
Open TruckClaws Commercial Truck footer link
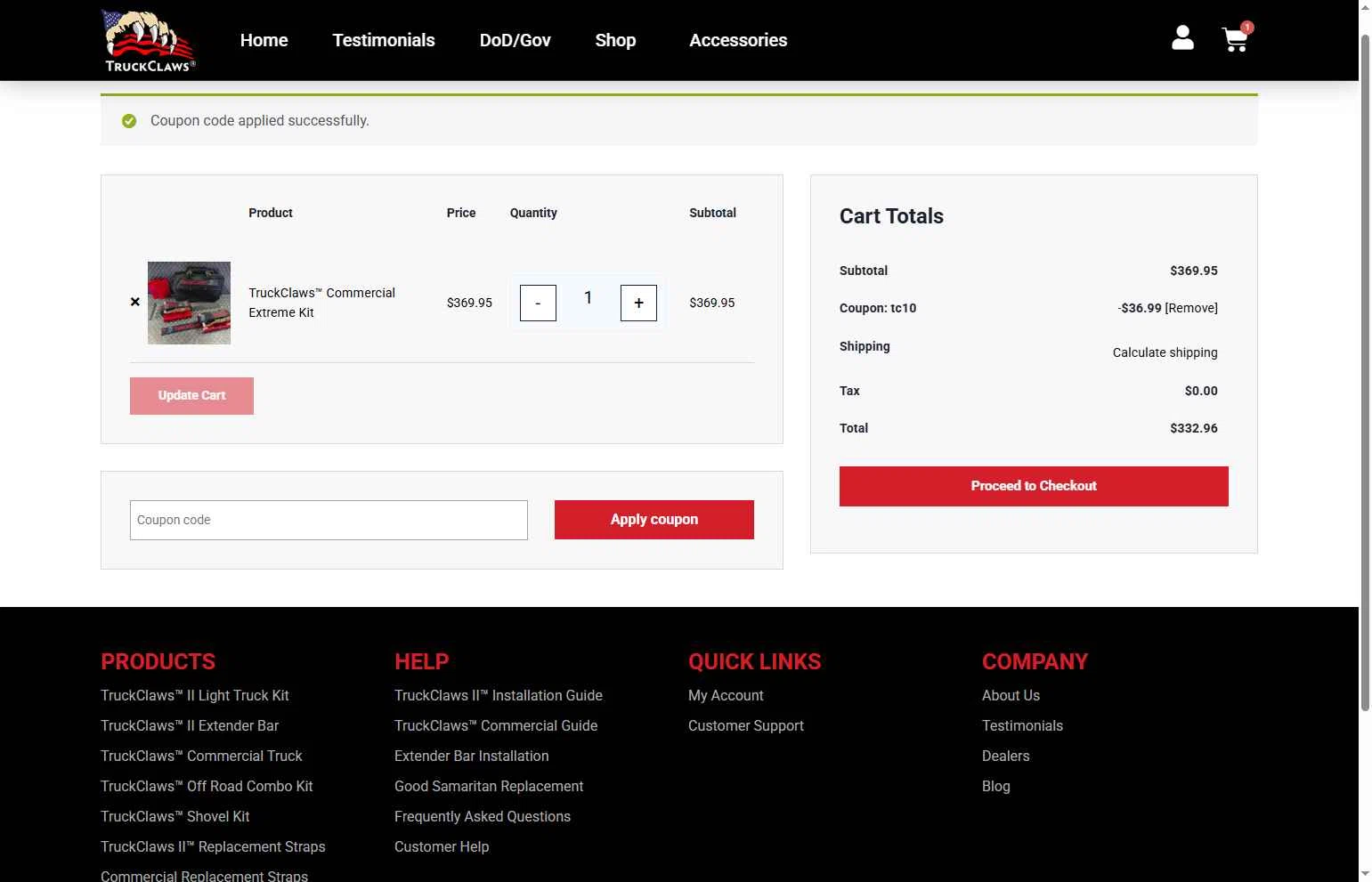click(201, 757)
